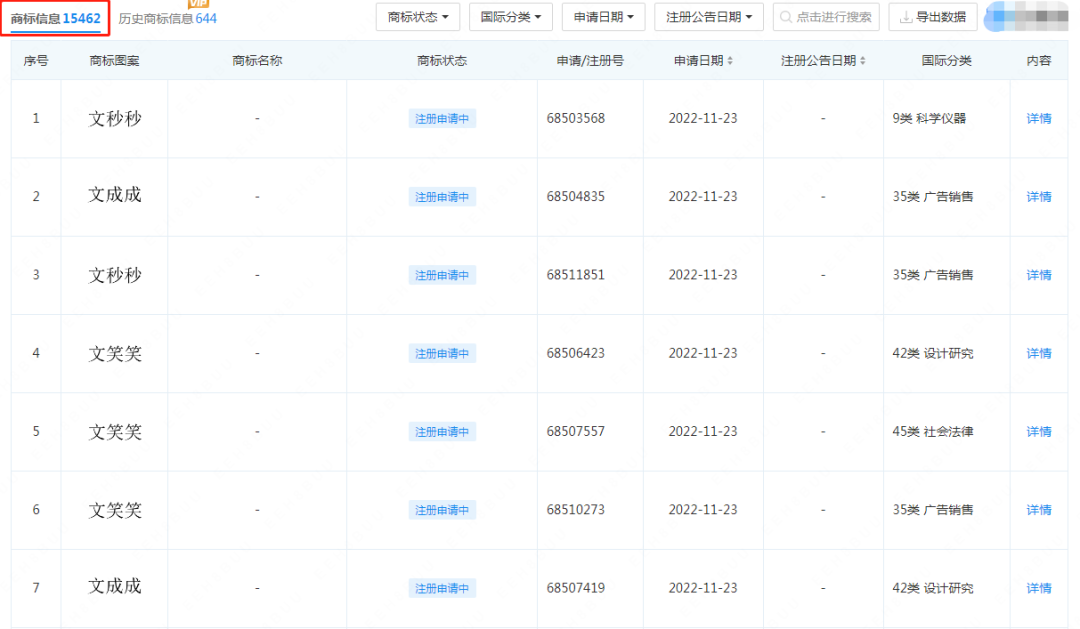Click 注册申请中 status tag for 68507419
This screenshot has height=629, width=1080.
[442, 588]
